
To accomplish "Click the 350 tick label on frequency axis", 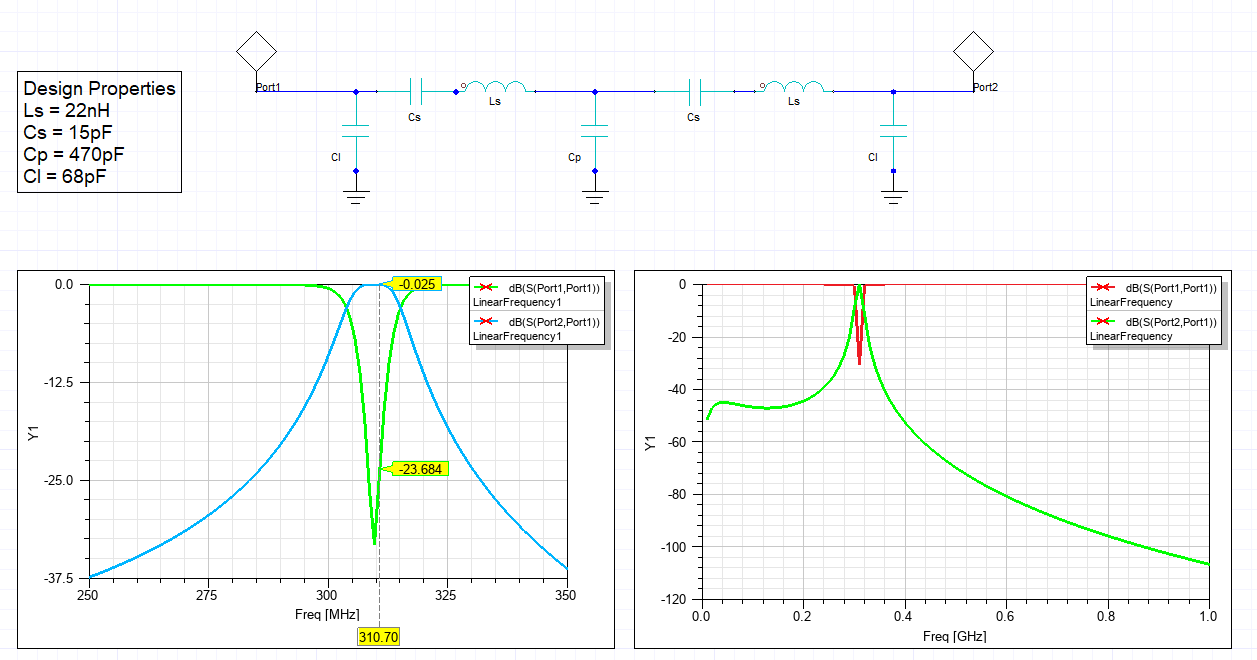I will 566,595.
